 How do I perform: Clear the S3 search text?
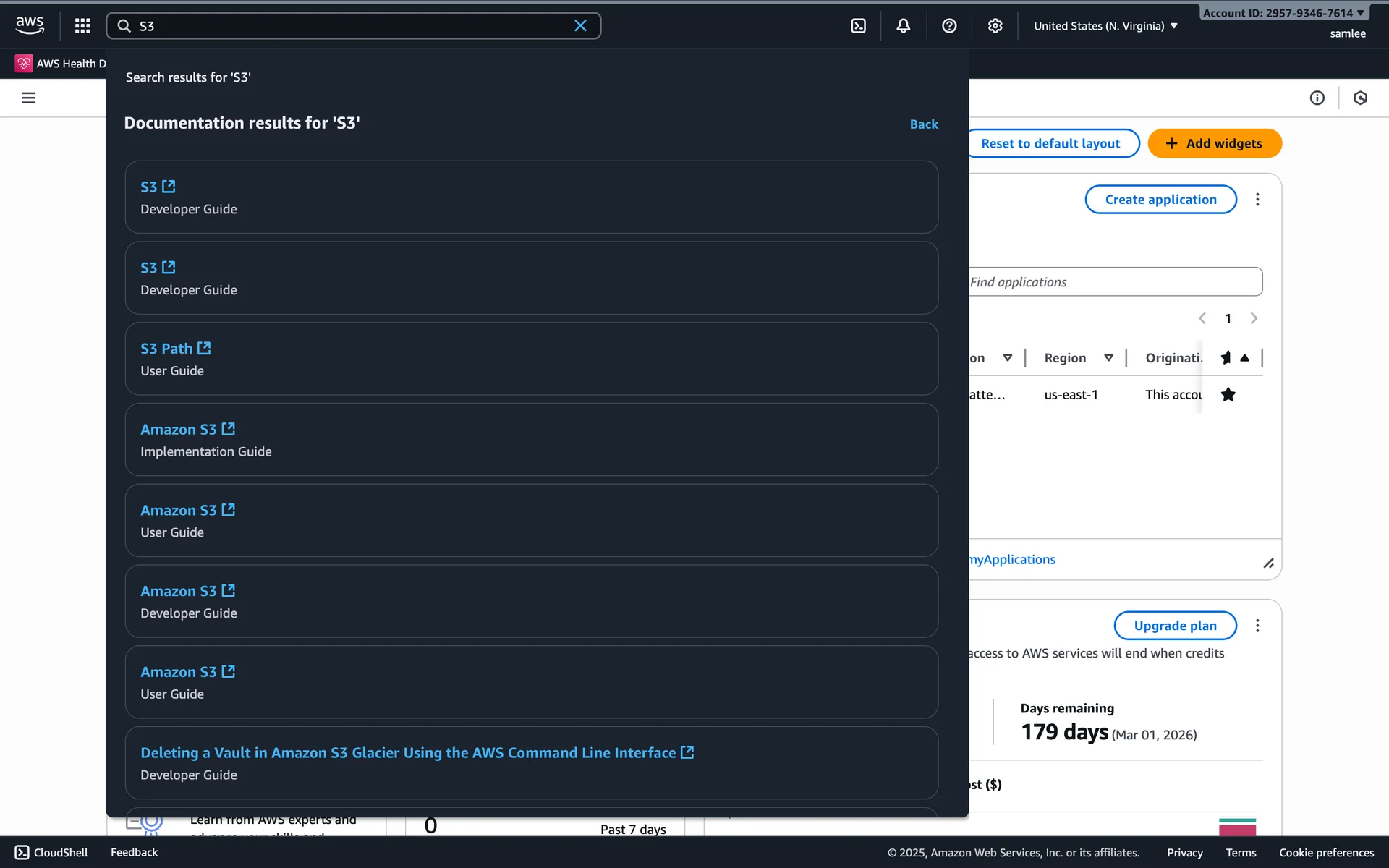click(x=580, y=26)
